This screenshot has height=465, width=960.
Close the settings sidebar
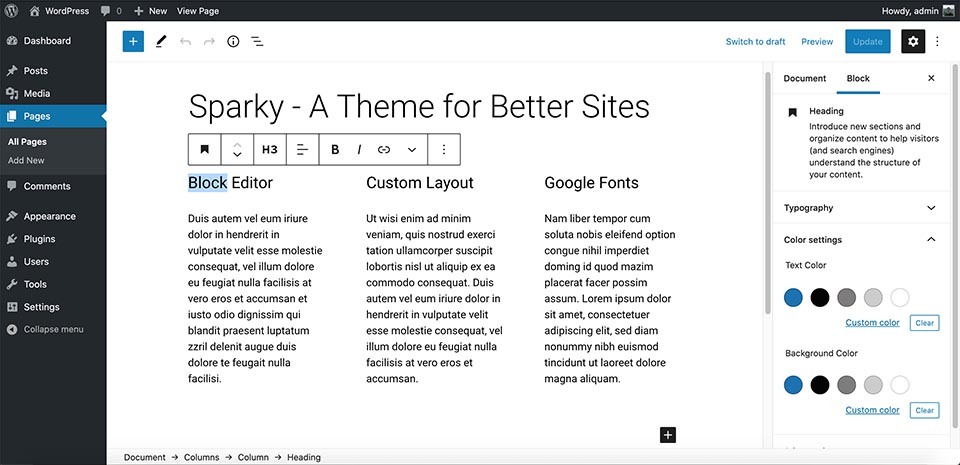[x=931, y=78]
